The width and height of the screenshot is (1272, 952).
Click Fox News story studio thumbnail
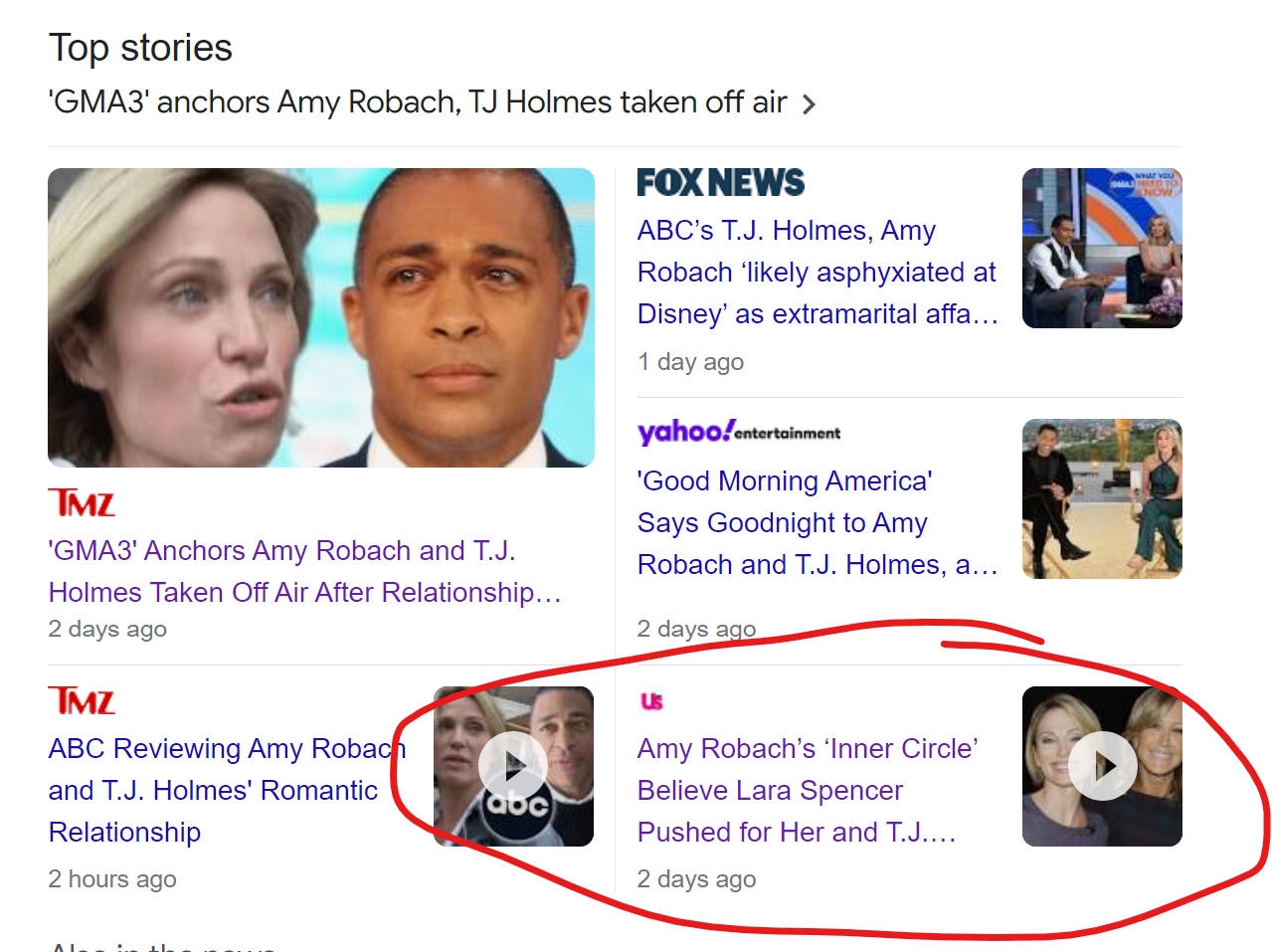(x=1102, y=248)
